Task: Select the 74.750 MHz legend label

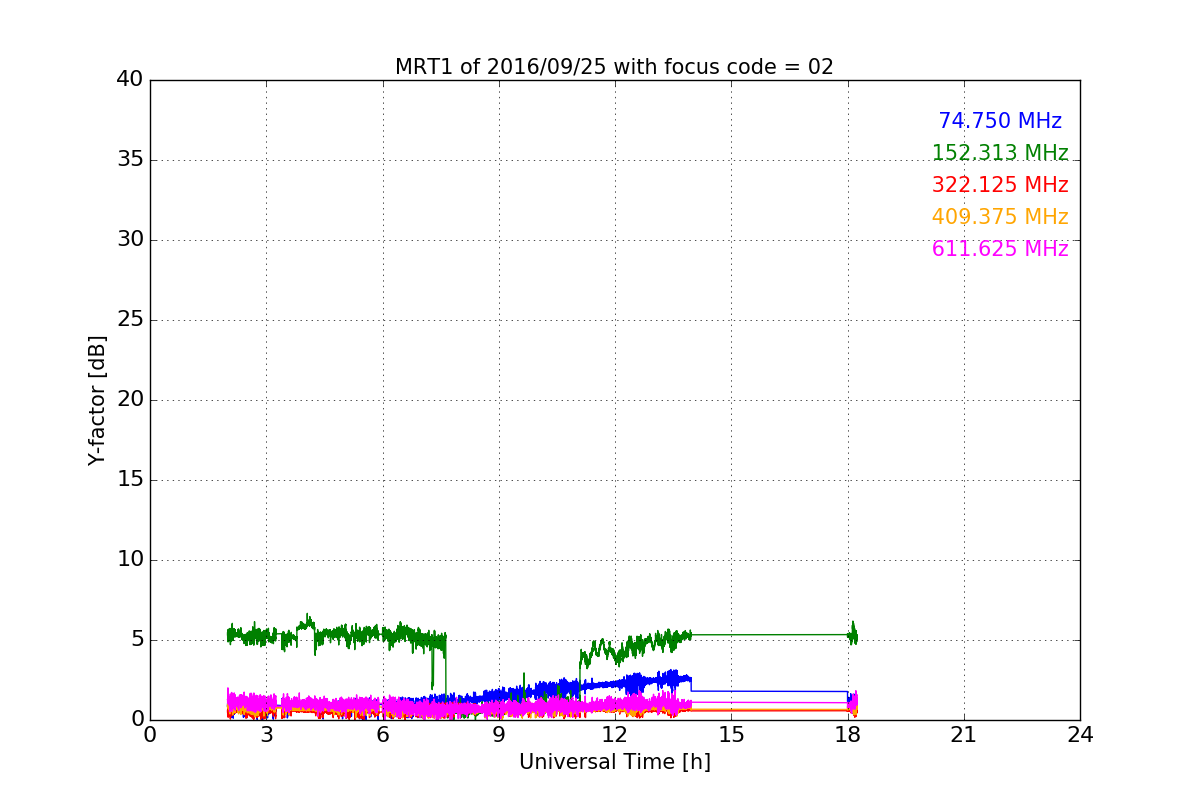Action: pos(1000,121)
